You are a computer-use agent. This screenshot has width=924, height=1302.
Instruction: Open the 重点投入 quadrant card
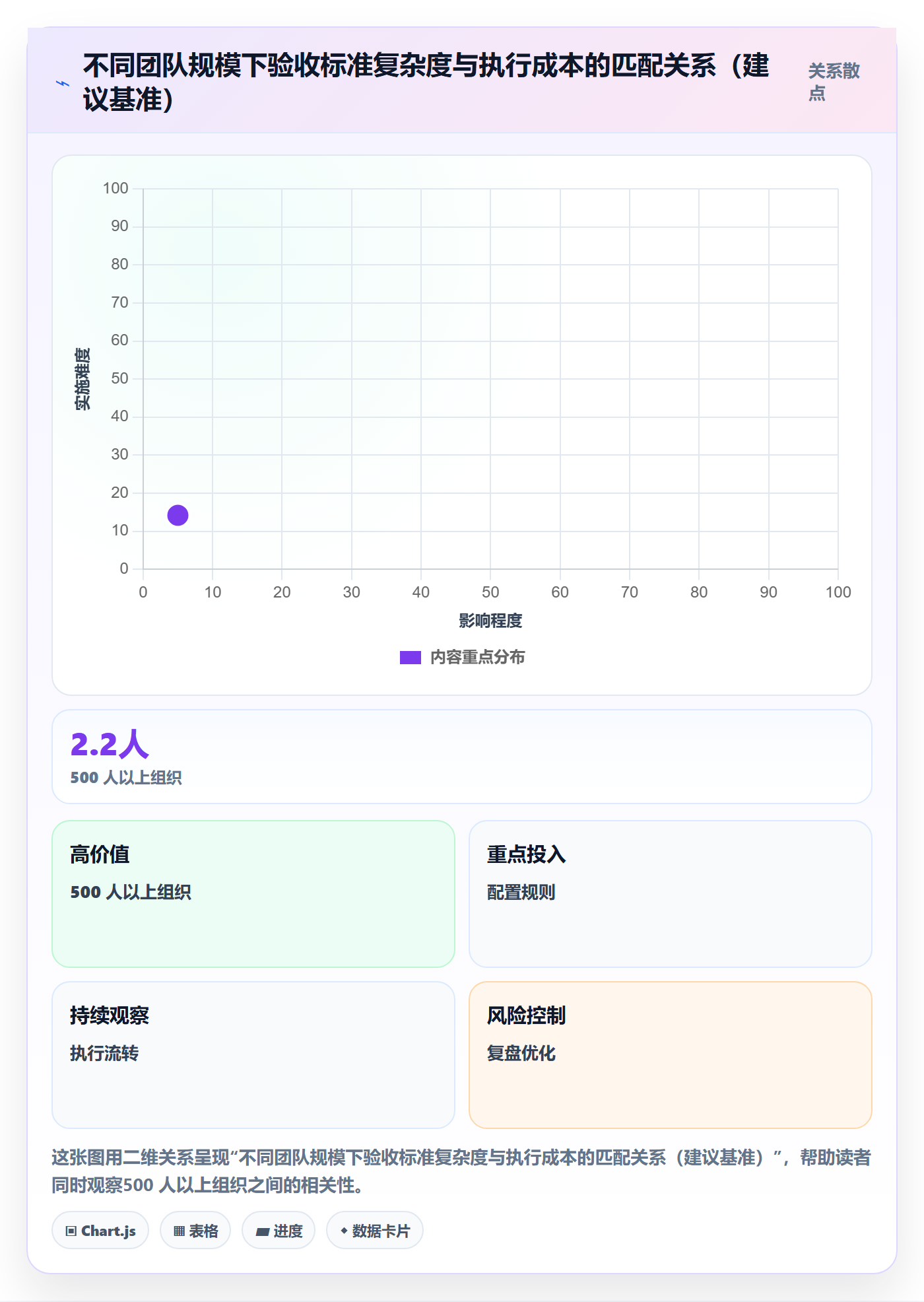(671, 894)
